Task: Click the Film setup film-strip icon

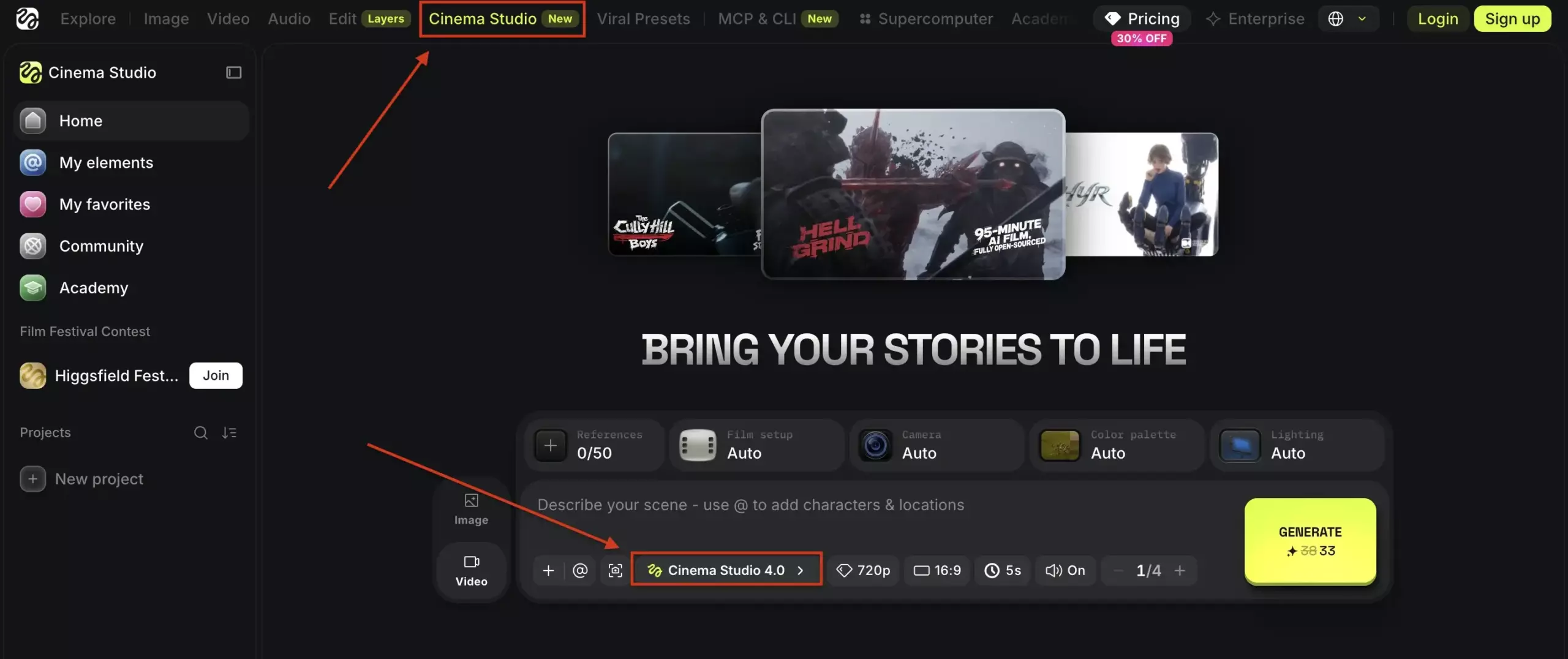Action: click(698, 445)
